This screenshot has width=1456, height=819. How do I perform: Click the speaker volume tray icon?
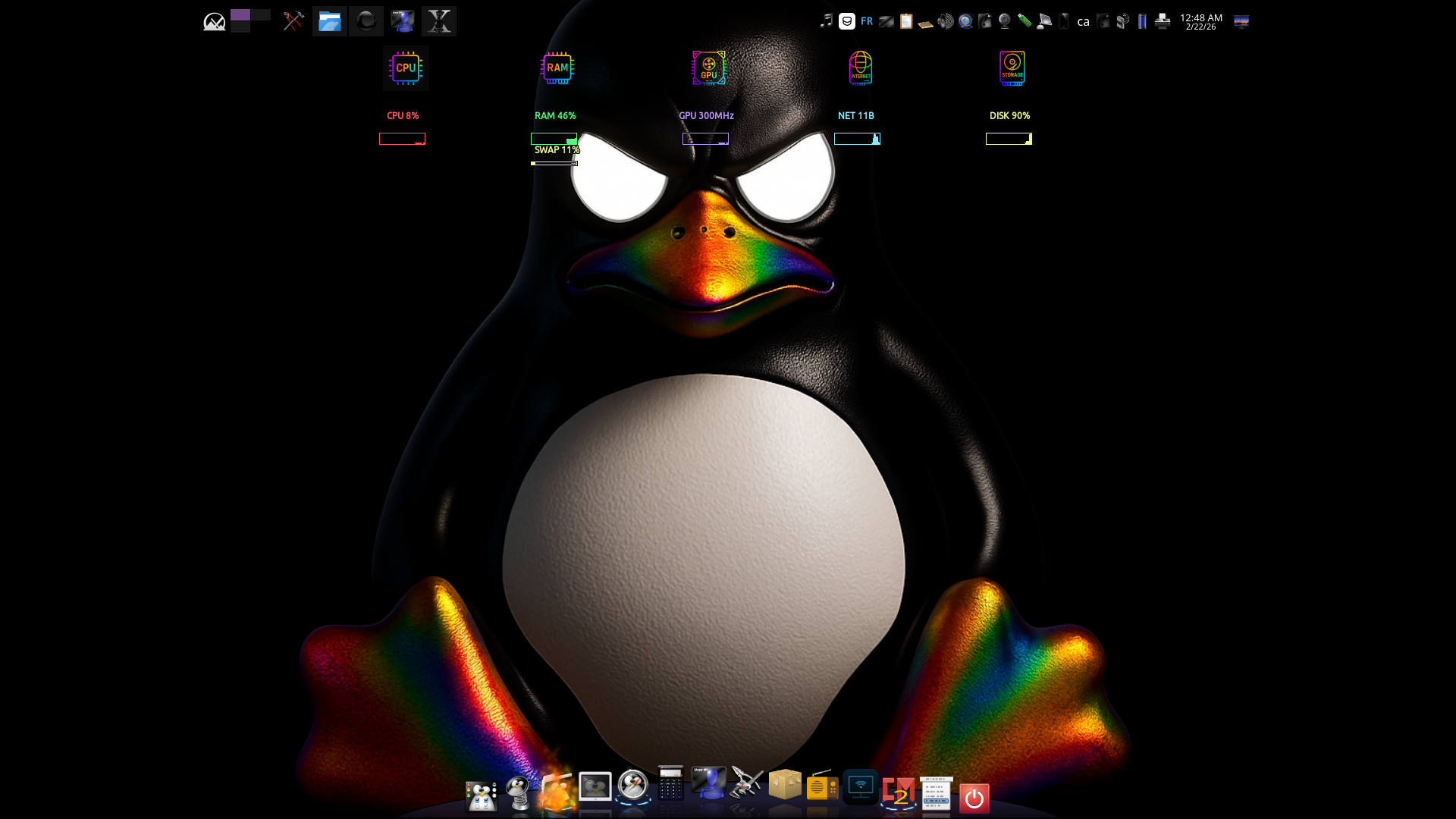(x=946, y=21)
